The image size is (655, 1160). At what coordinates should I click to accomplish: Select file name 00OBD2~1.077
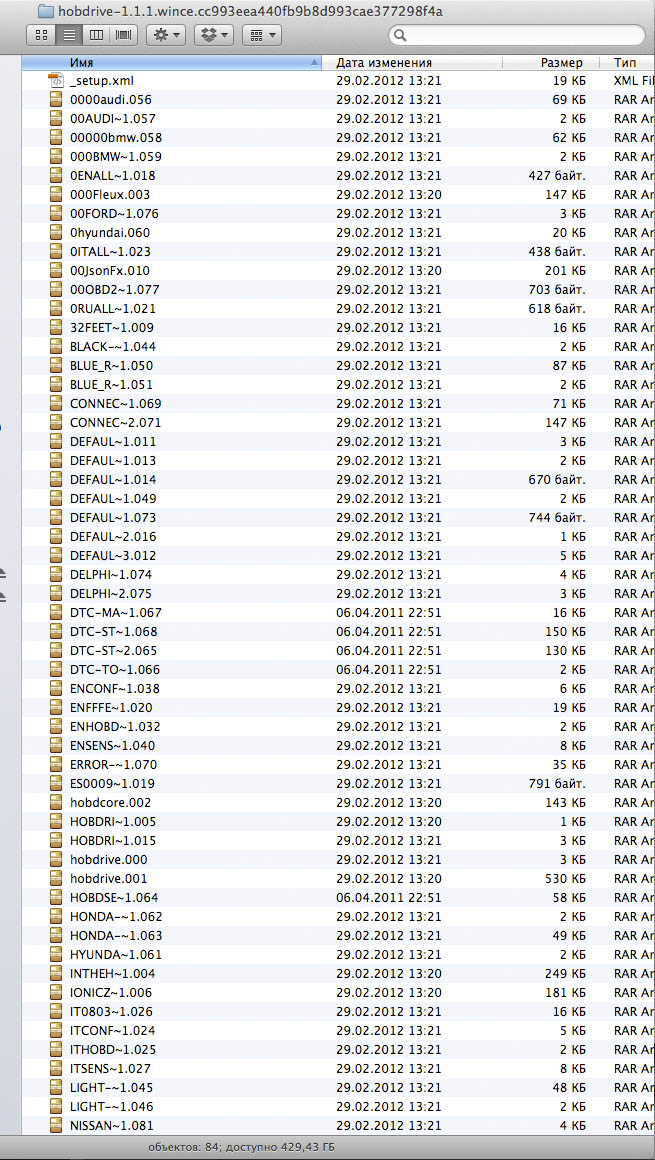point(115,290)
